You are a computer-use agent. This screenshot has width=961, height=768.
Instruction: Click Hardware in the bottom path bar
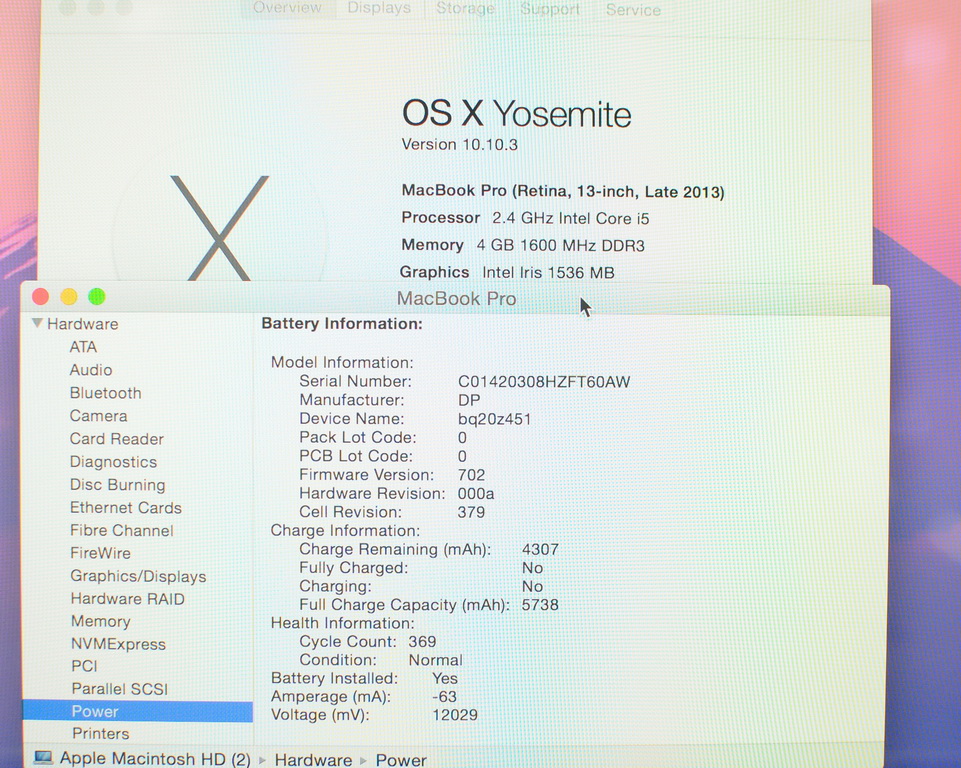[313, 760]
